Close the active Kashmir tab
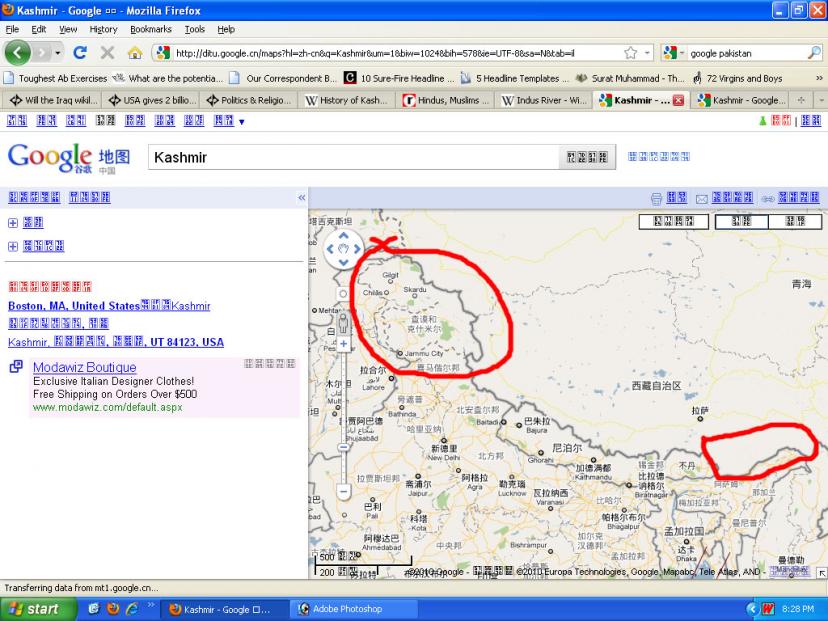The height and width of the screenshot is (621, 828). tap(679, 100)
